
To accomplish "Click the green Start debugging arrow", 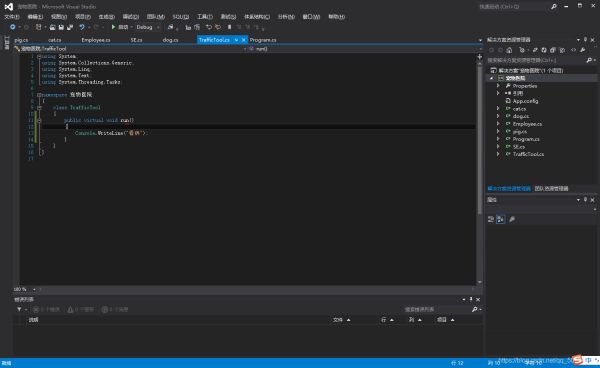I will pos(113,27).
